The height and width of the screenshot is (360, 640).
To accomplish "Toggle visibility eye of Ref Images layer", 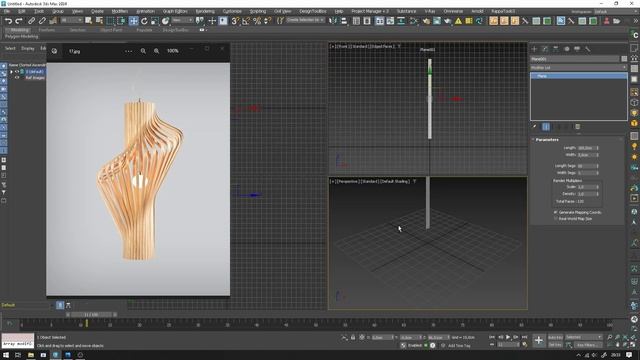I will point(17,78).
